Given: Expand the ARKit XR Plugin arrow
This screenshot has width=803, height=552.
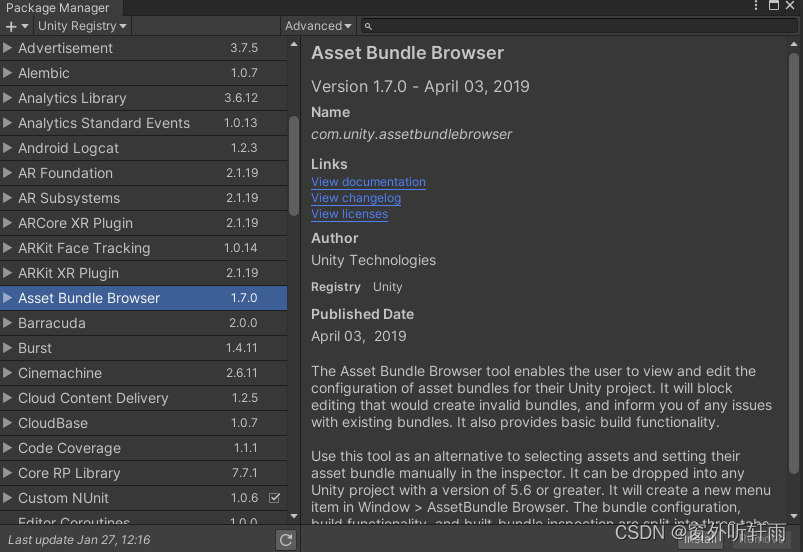Looking at the screenshot, I should pyautogui.click(x=7, y=273).
